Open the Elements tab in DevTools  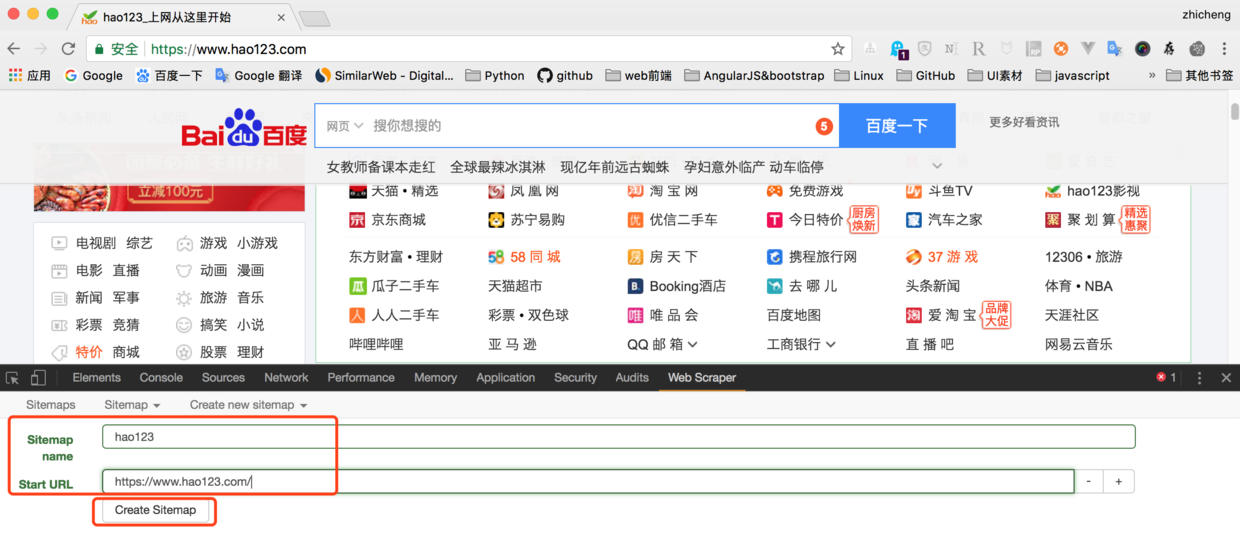coord(97,378)
